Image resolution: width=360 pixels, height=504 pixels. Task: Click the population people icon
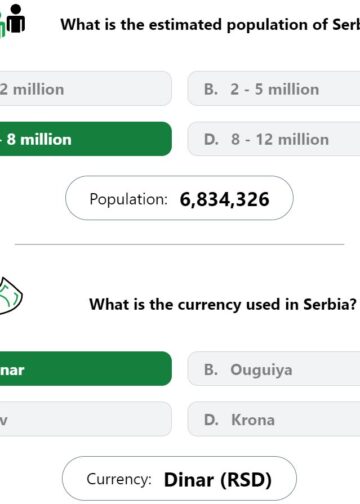tap(12, 21)
